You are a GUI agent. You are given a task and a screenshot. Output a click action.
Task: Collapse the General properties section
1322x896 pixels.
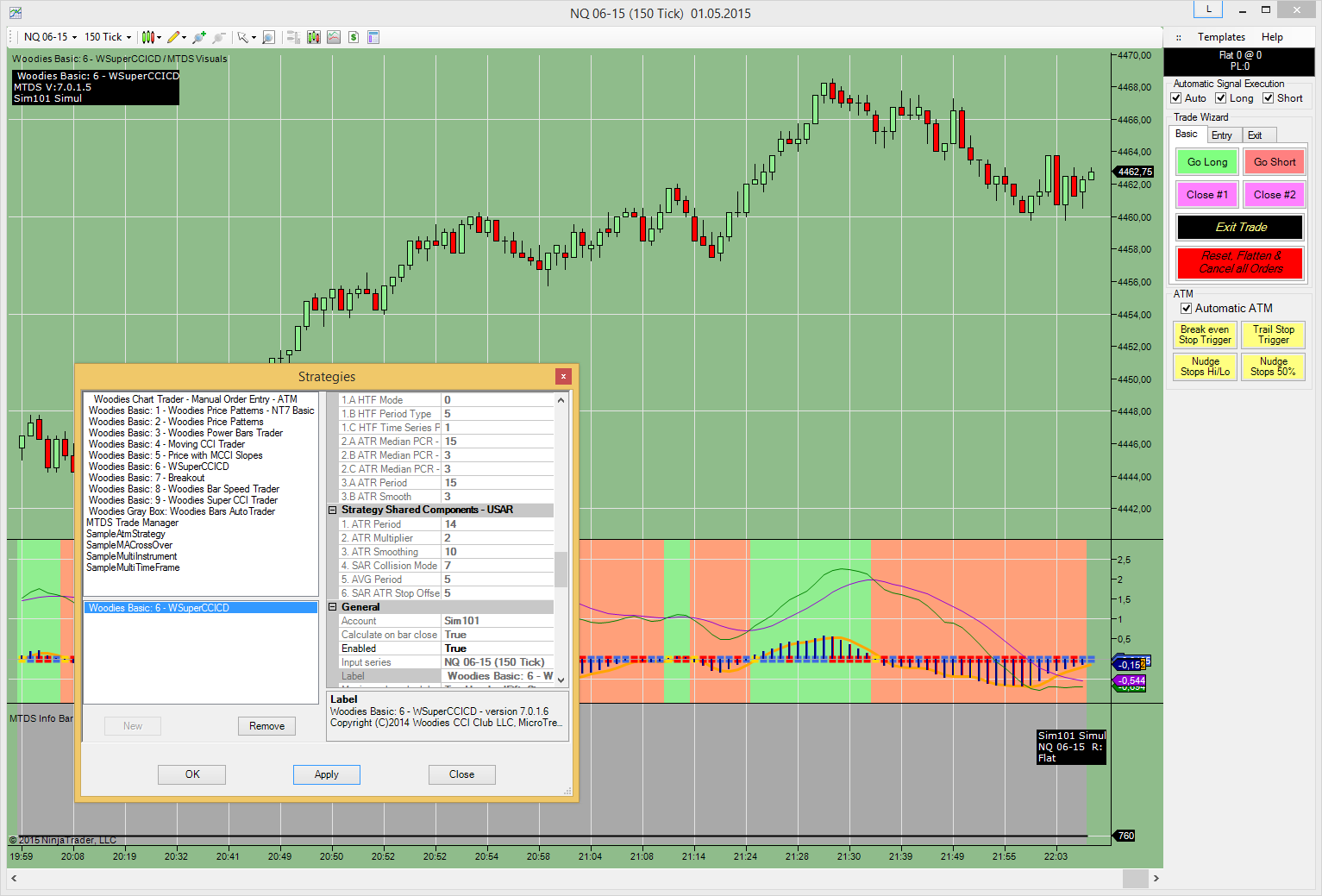click(333, 607)
